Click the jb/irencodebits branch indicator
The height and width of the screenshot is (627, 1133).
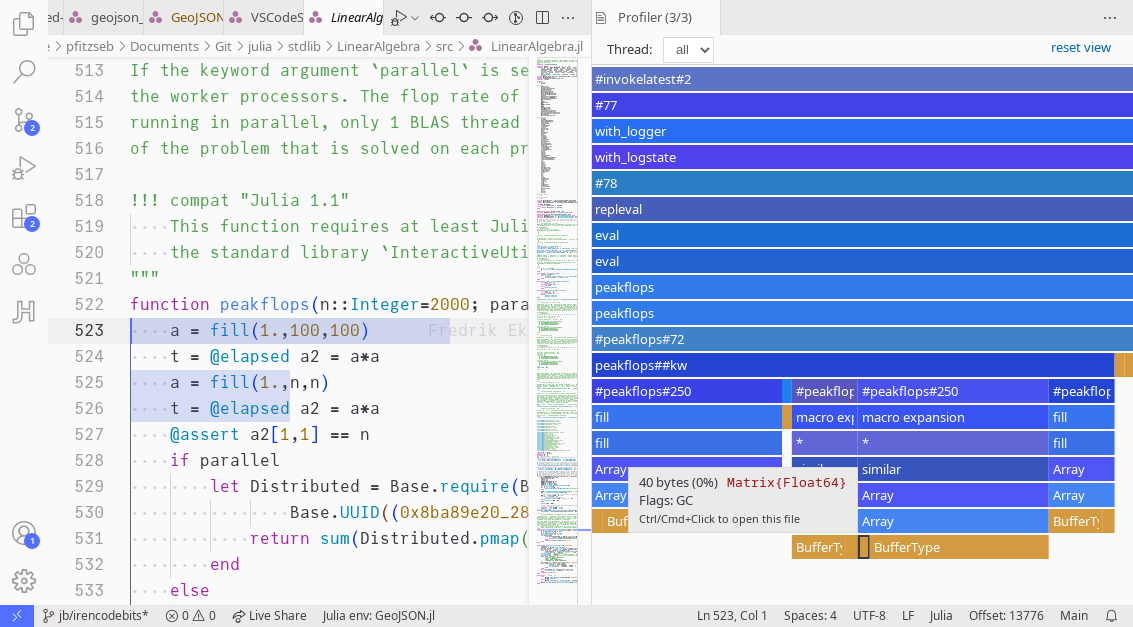pos(95,616)
